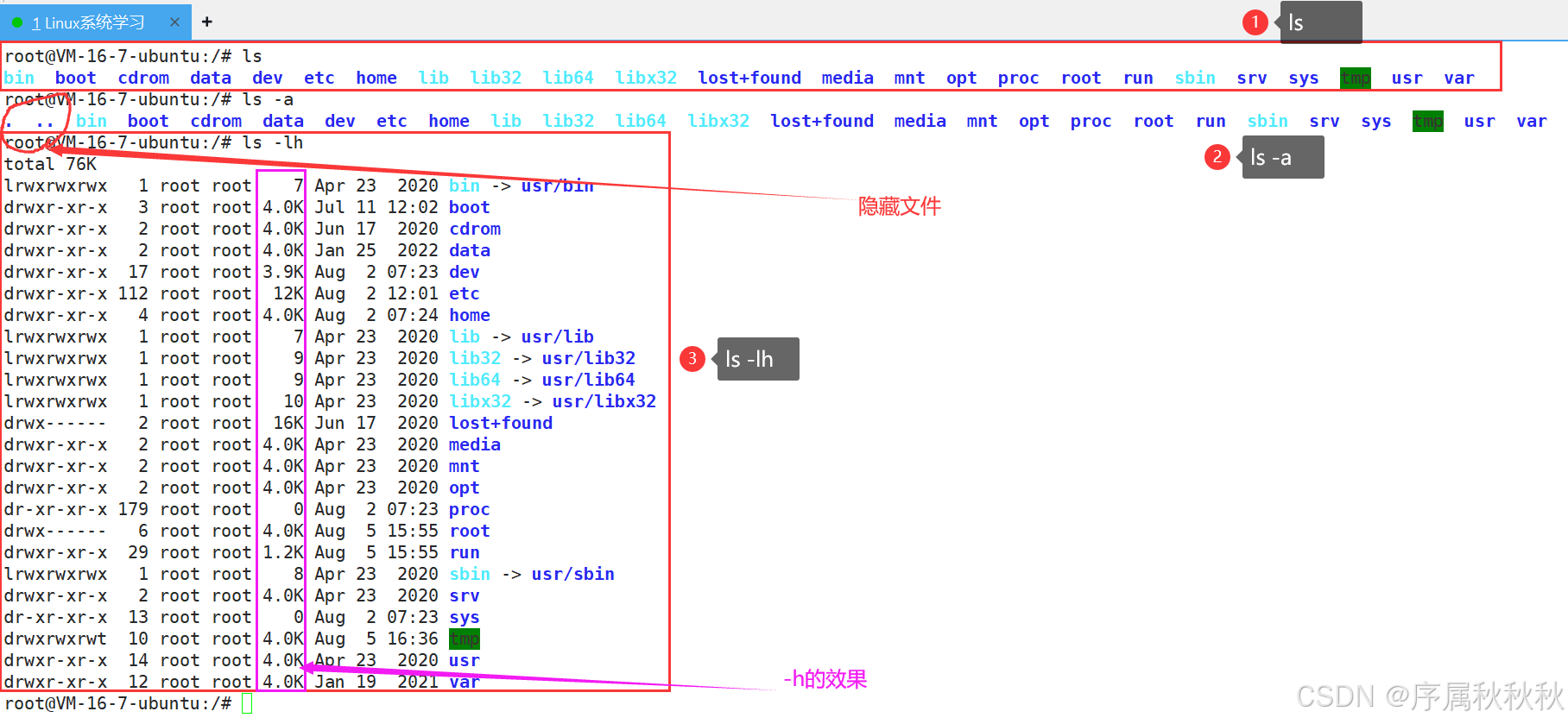Click the green connection status dot on the tab

click(x=17, y=22)
